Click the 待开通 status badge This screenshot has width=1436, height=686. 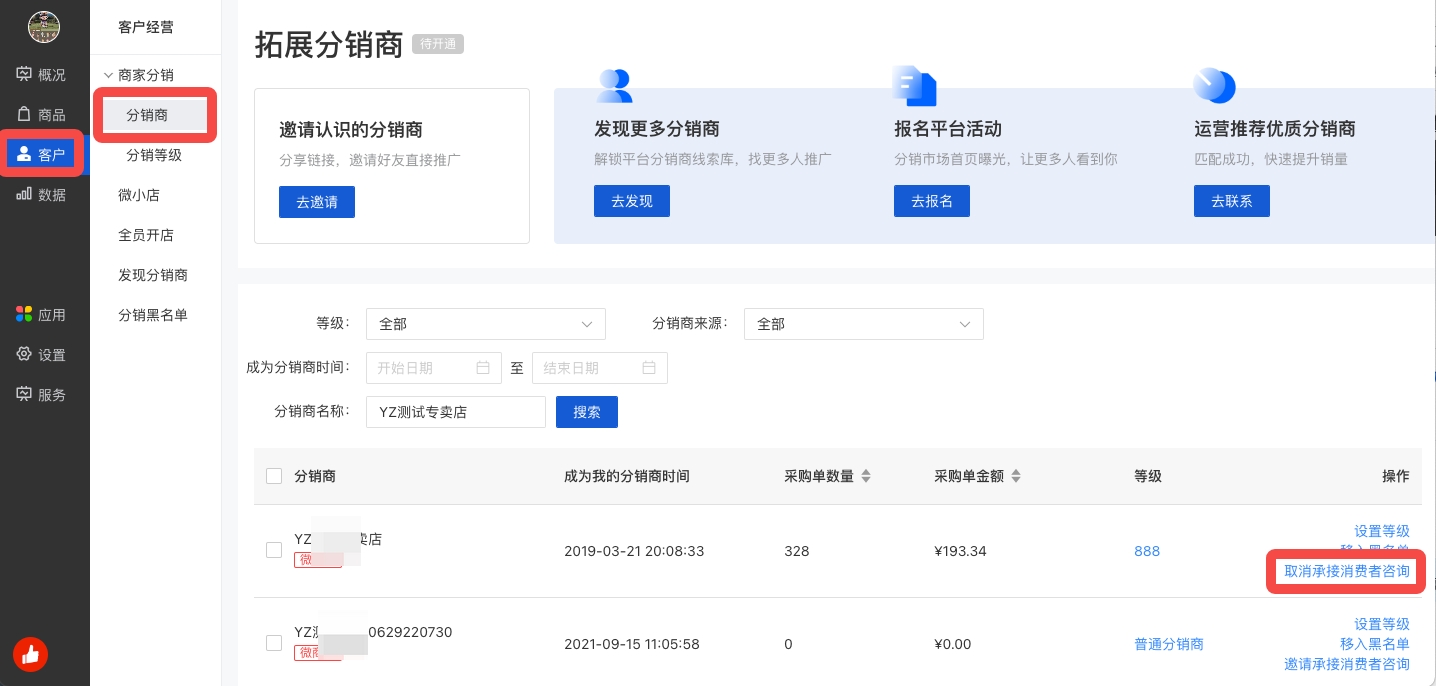point(438,45)
